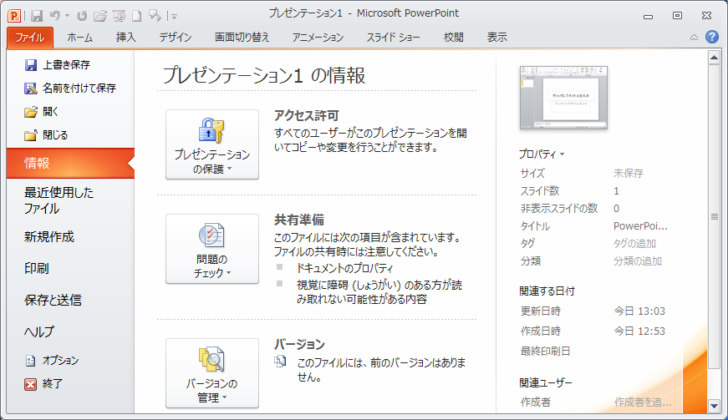Click the slide show from beginning icon
The image size is (728, 420).
pyautogui.click(x=119, y=16)
